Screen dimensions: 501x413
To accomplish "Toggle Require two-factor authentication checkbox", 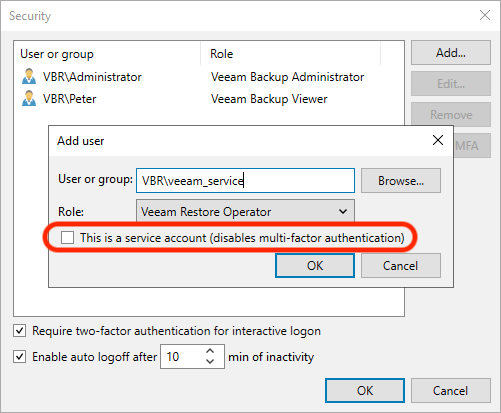I will 20,331.
